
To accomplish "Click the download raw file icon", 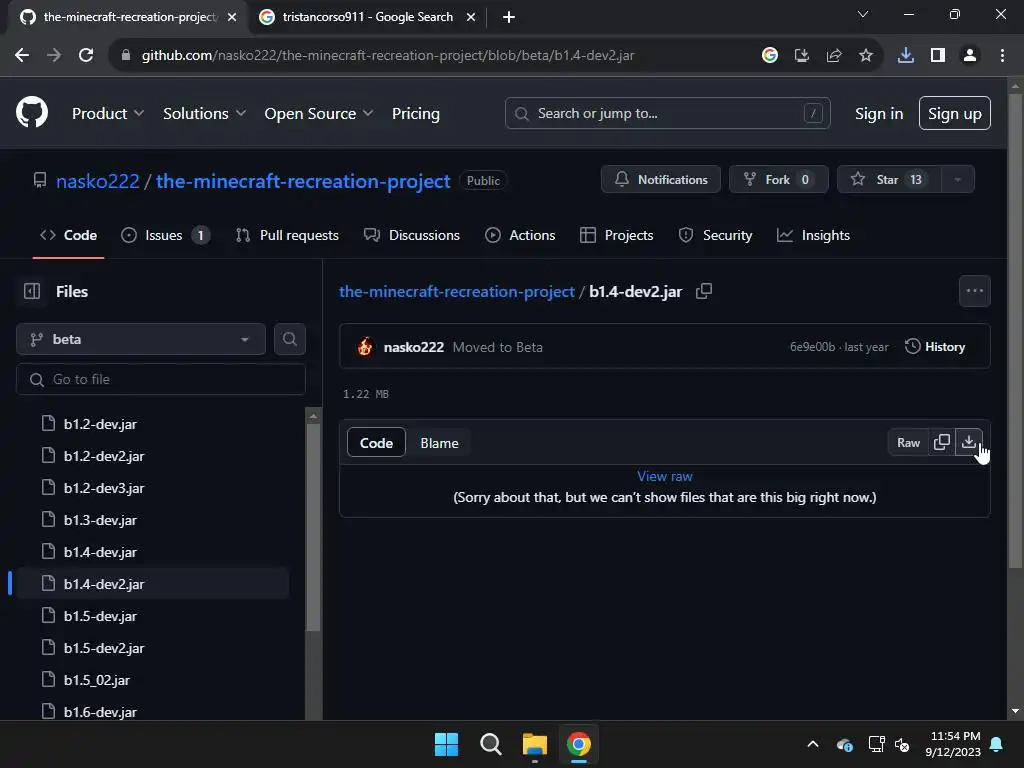I will click(x=968, y=442).
